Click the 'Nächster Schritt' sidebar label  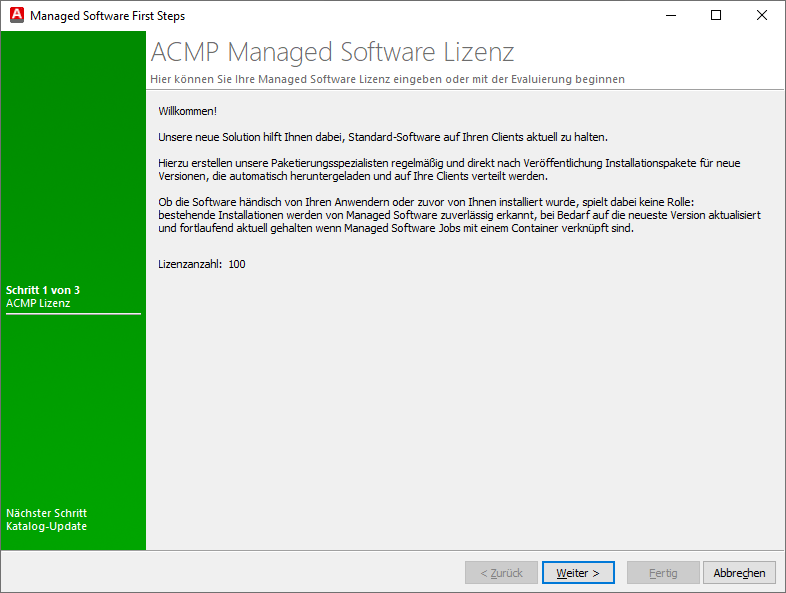[47, 513]
